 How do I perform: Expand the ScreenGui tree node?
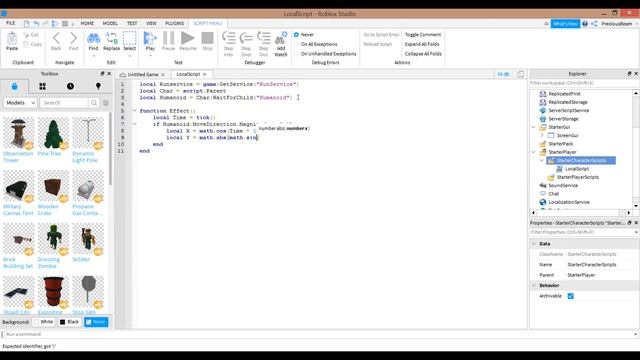click(542, 135)
